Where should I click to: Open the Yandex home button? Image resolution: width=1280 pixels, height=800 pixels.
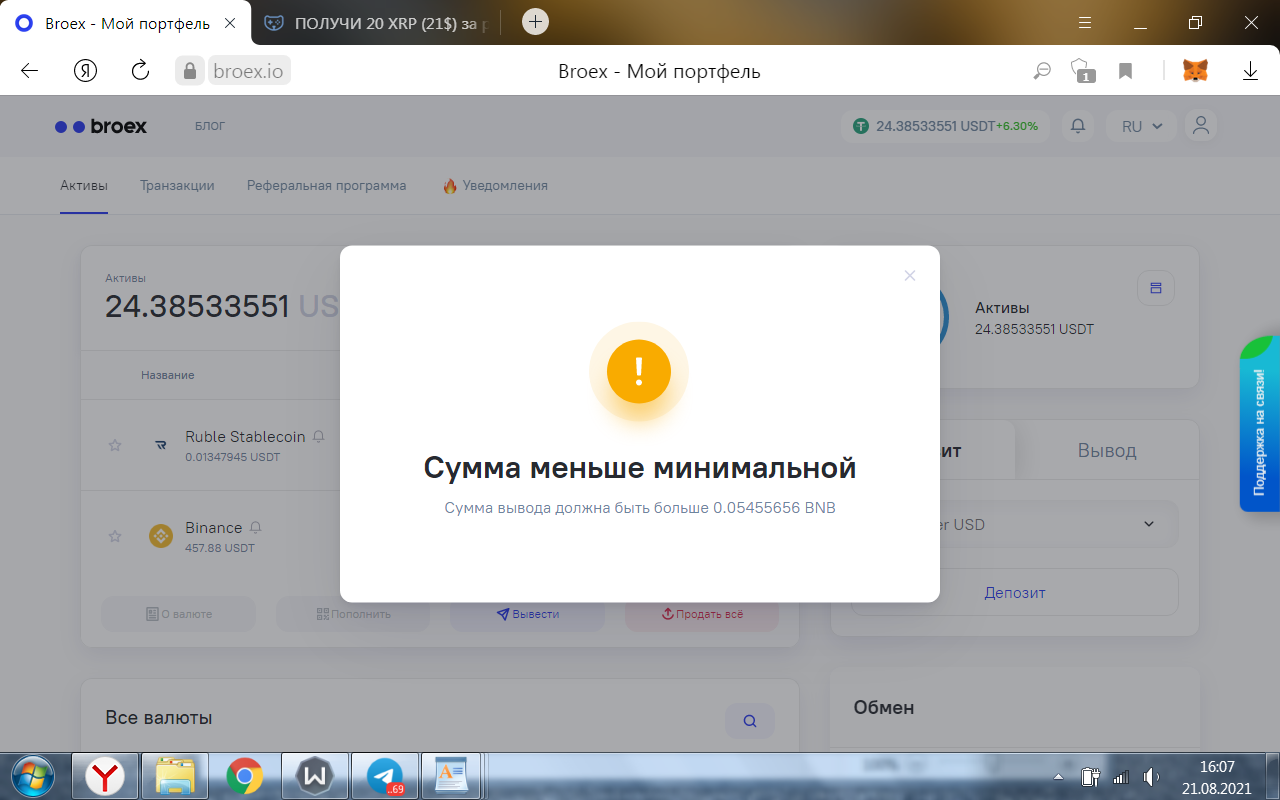pos(85,71)
